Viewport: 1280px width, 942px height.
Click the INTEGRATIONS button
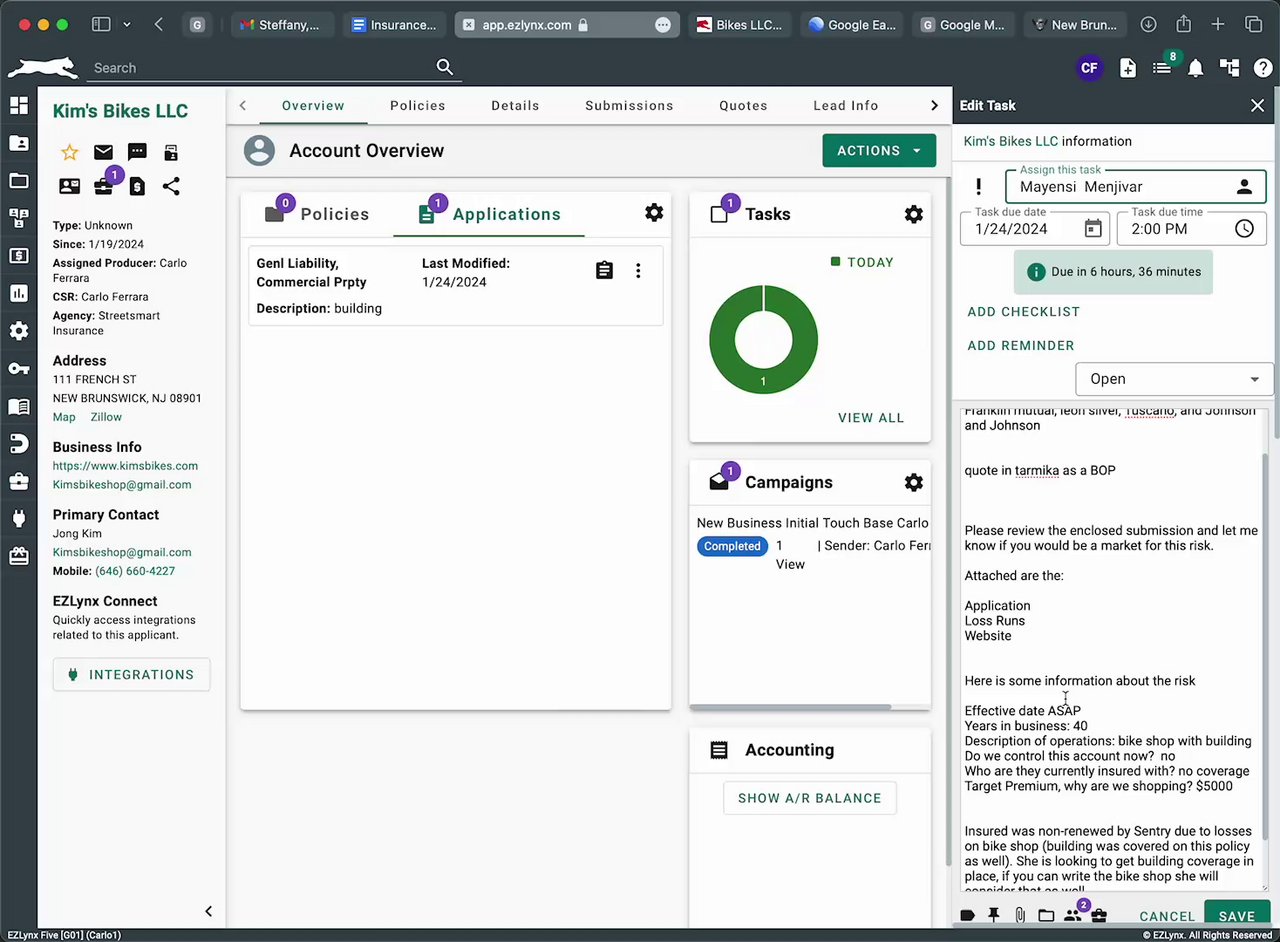(131, 675)
